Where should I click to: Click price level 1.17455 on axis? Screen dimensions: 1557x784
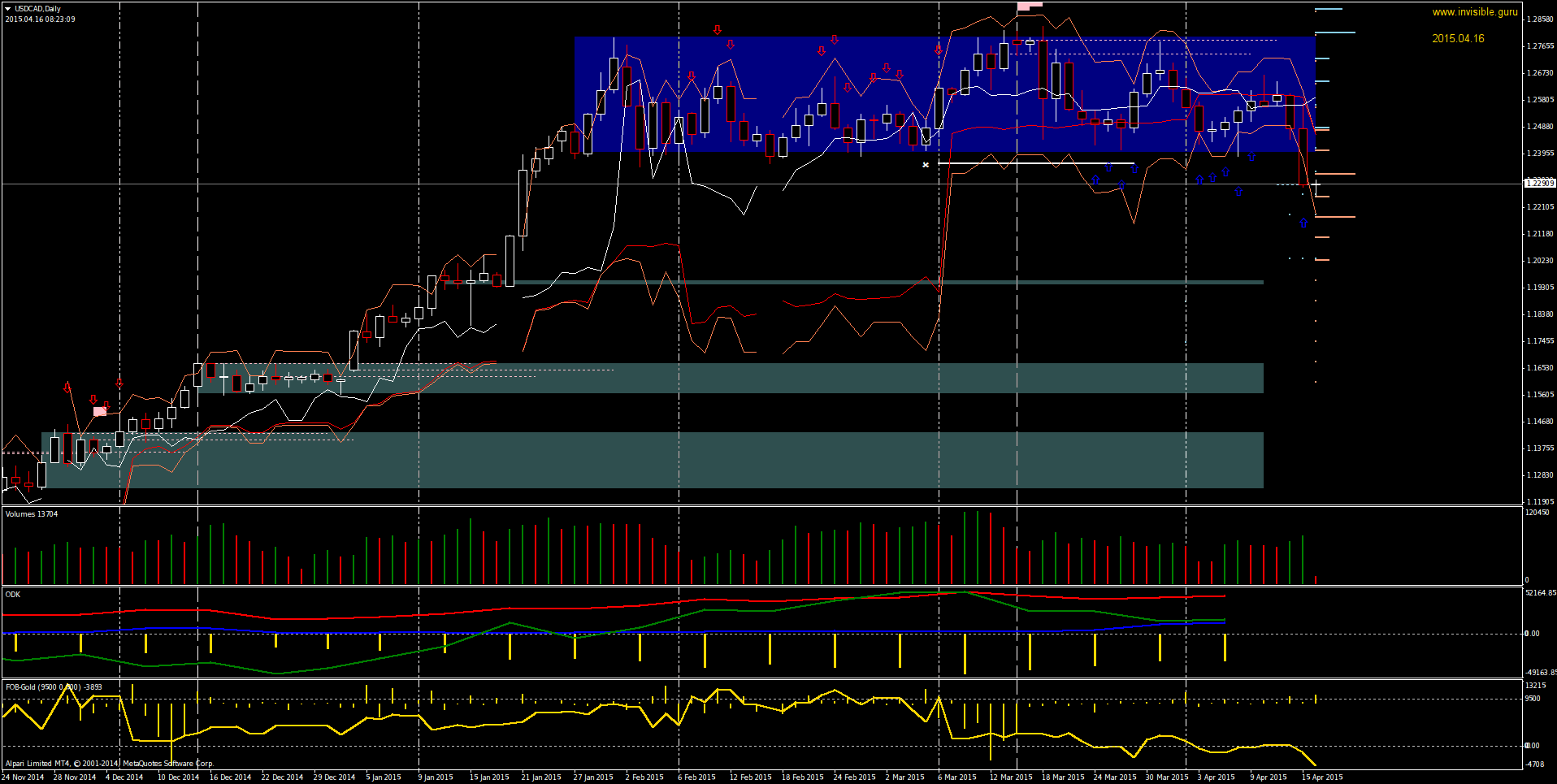point(1540,341)
